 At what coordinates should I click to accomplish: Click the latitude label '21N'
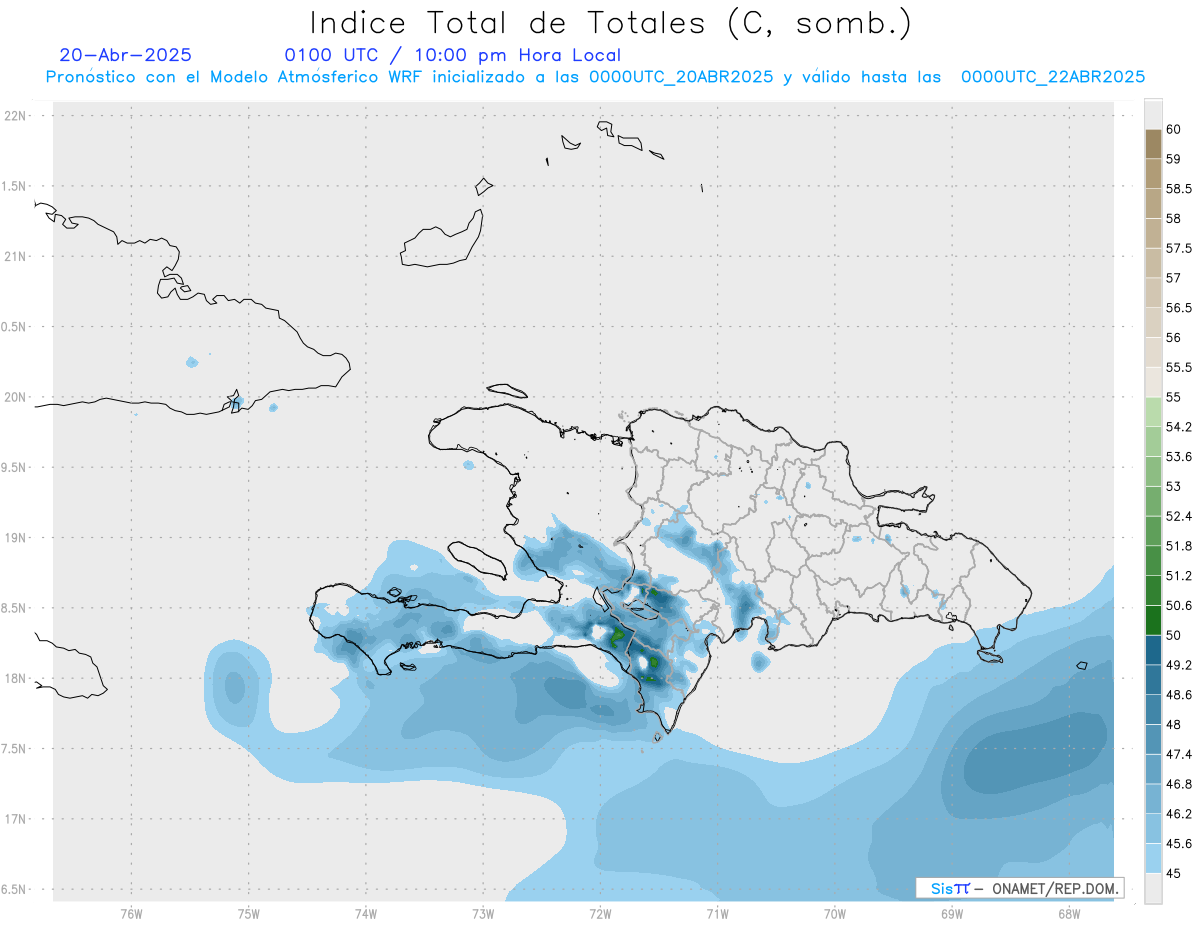pyautogui.click(x=15, y=257)
